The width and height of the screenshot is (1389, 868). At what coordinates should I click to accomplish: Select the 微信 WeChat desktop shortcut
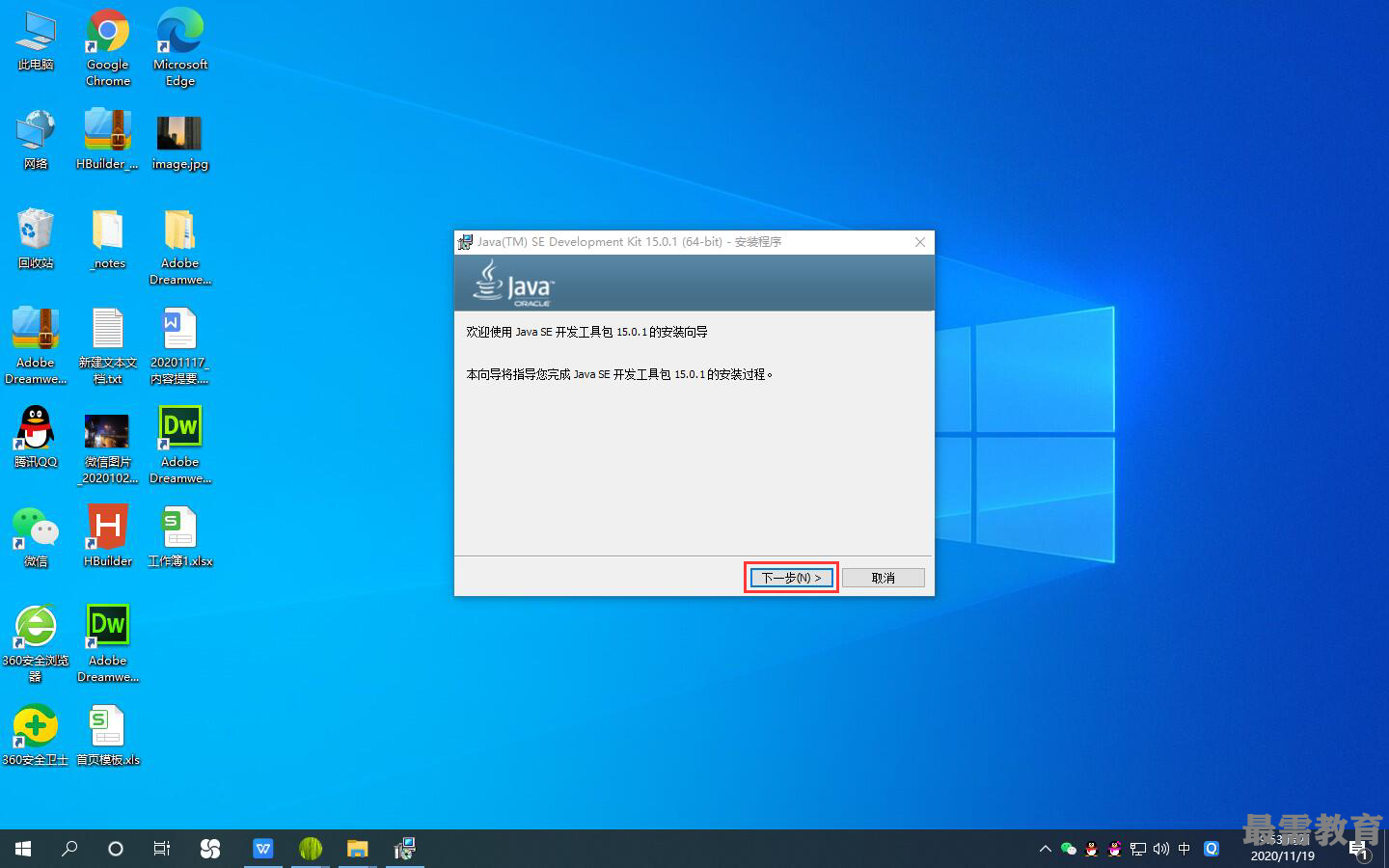36,537
